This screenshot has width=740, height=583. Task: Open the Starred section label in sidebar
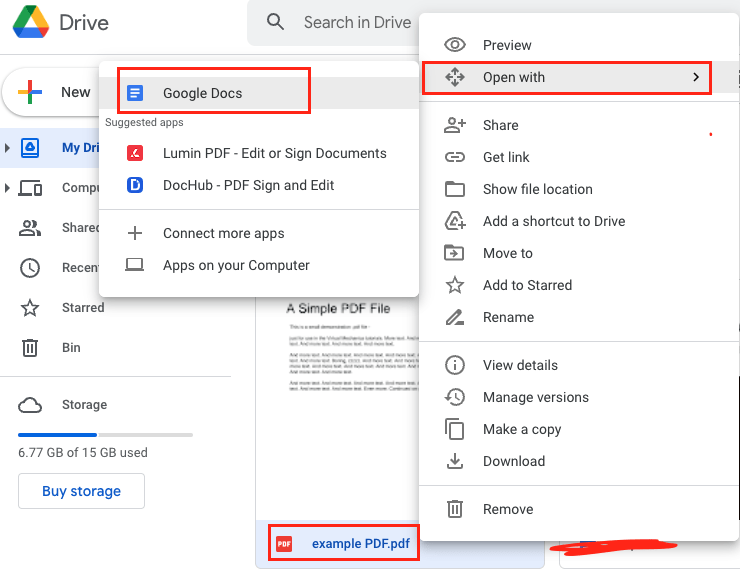pos(83,308)
